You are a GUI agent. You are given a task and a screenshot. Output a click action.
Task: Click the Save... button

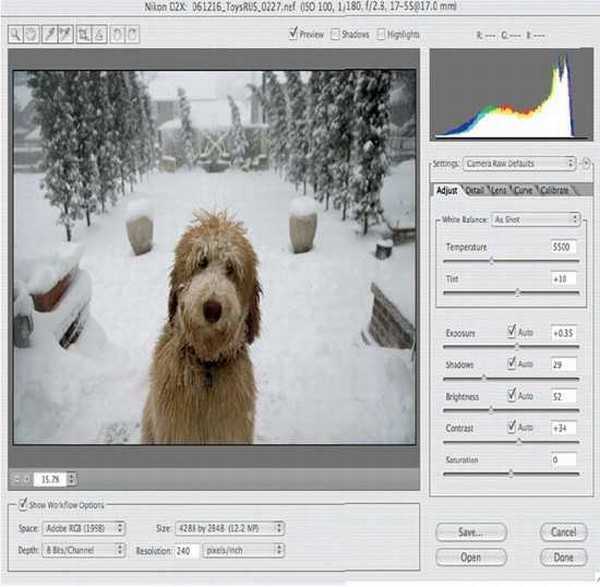pyautogui.click(x=471, y=532)
